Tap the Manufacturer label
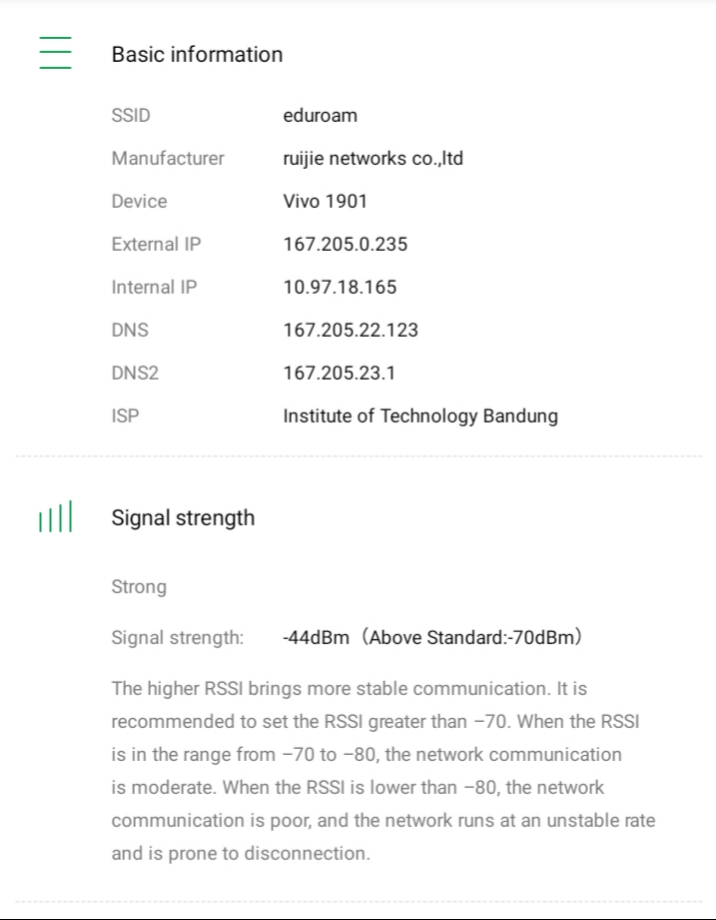The width and height of the screenshot is (716, 920). click(168, 158)
